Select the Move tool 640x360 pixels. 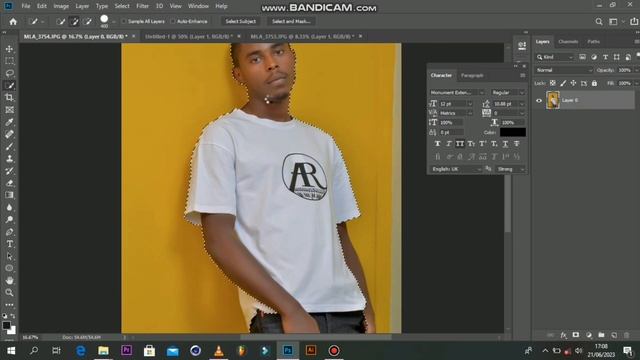[x=9, y=49]
